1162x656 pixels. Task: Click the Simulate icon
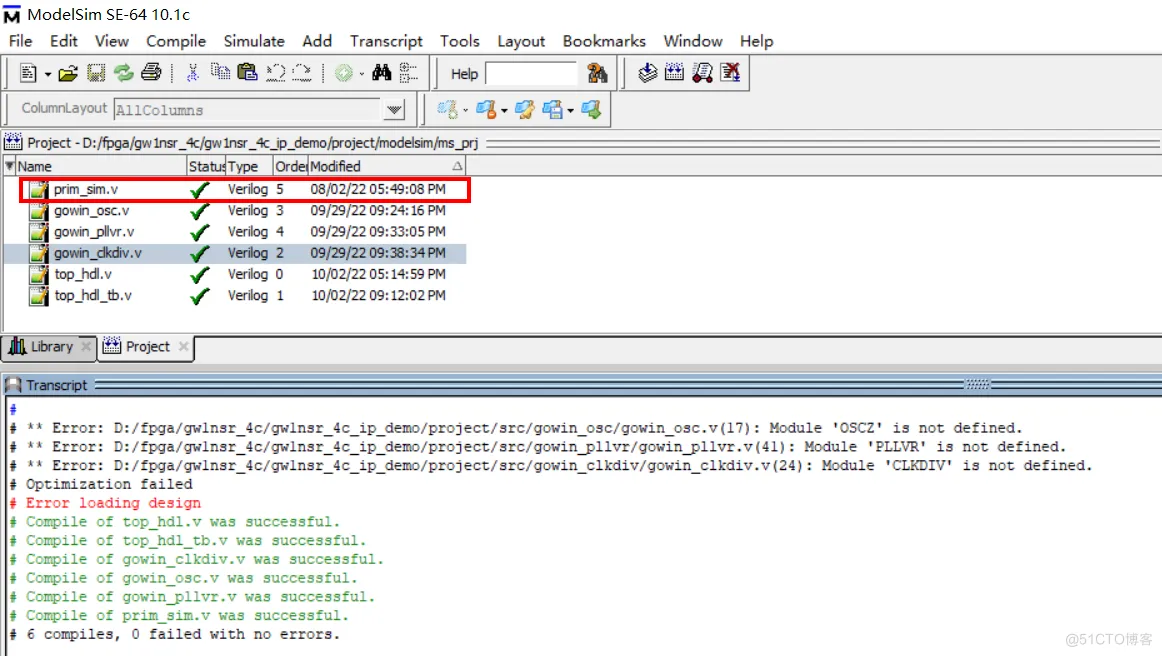pos(702,72)
